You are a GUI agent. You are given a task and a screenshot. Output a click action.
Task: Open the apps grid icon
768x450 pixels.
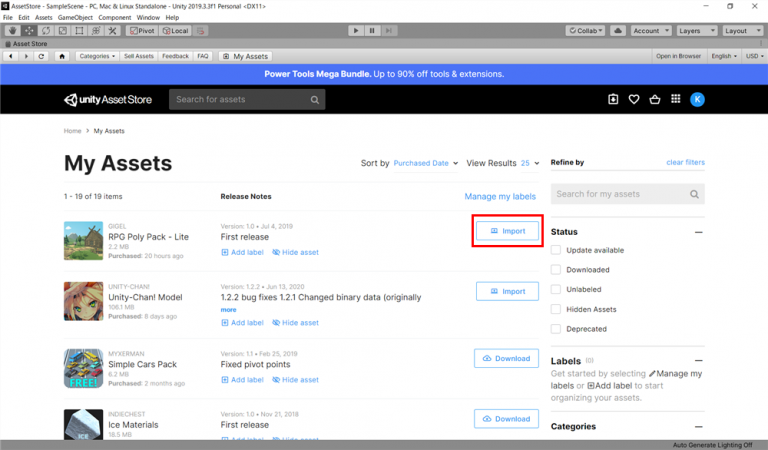(675, 99)
